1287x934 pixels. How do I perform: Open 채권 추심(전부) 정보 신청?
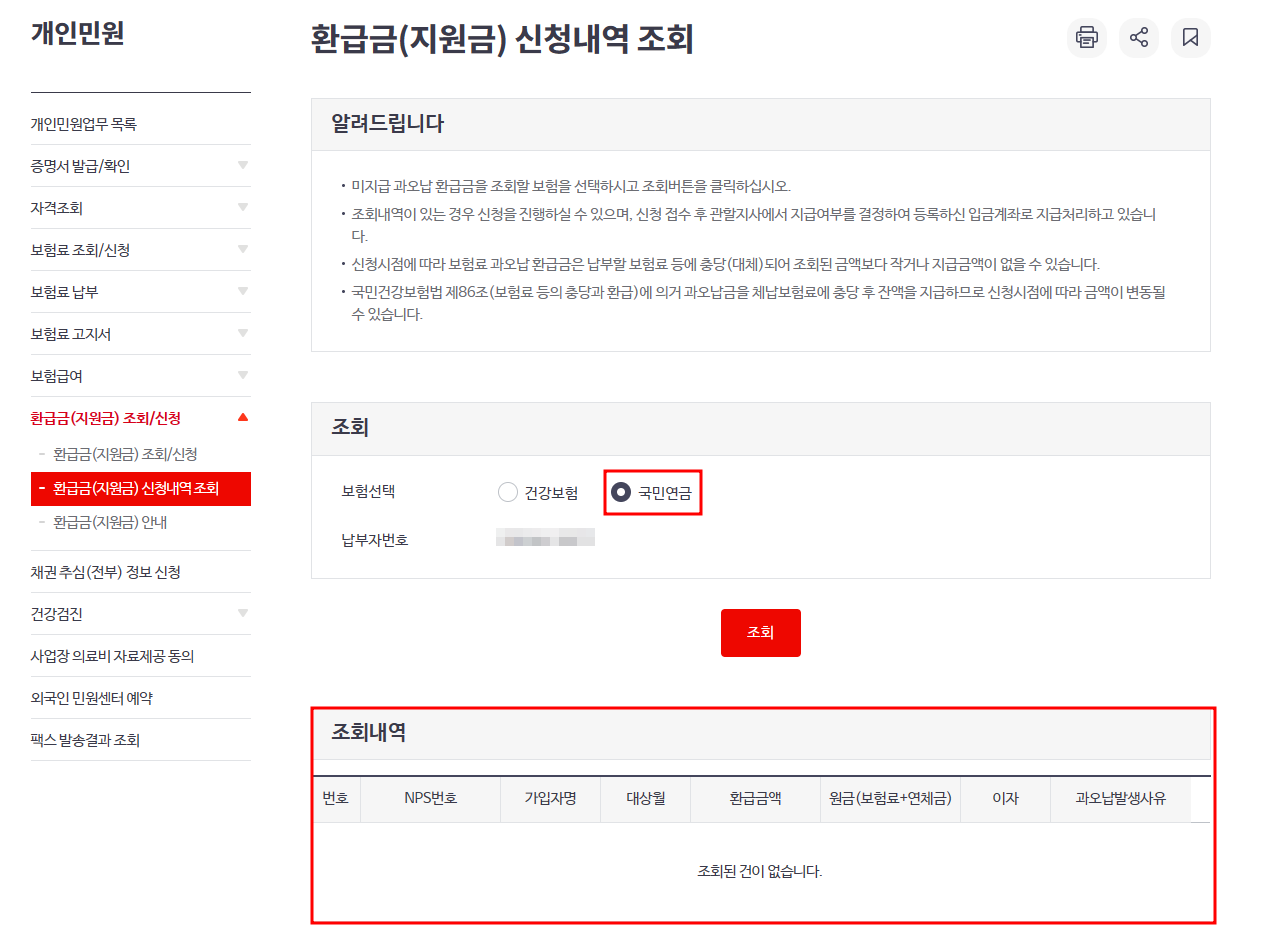pyautogui.click(x=106, y=572)
